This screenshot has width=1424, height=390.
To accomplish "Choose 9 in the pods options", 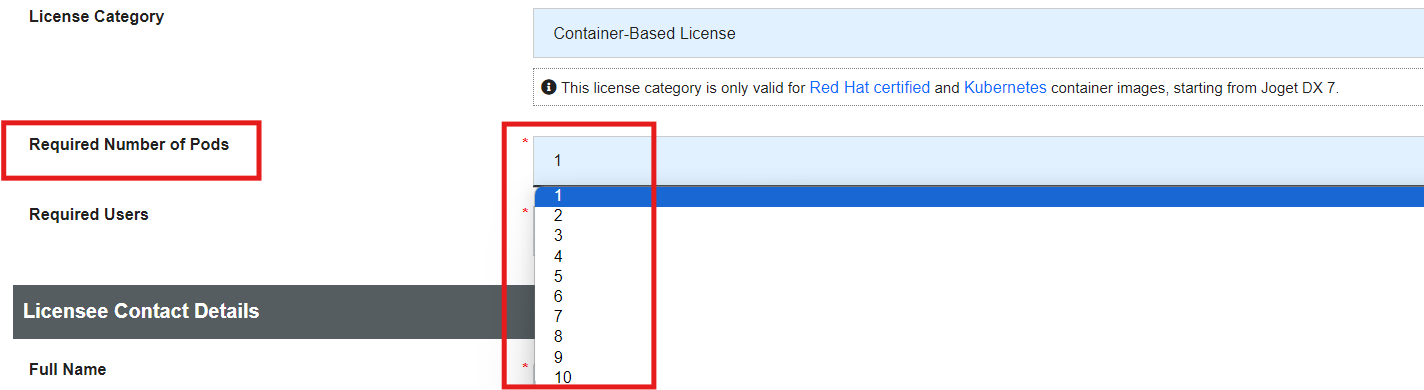I will (979, 357).
